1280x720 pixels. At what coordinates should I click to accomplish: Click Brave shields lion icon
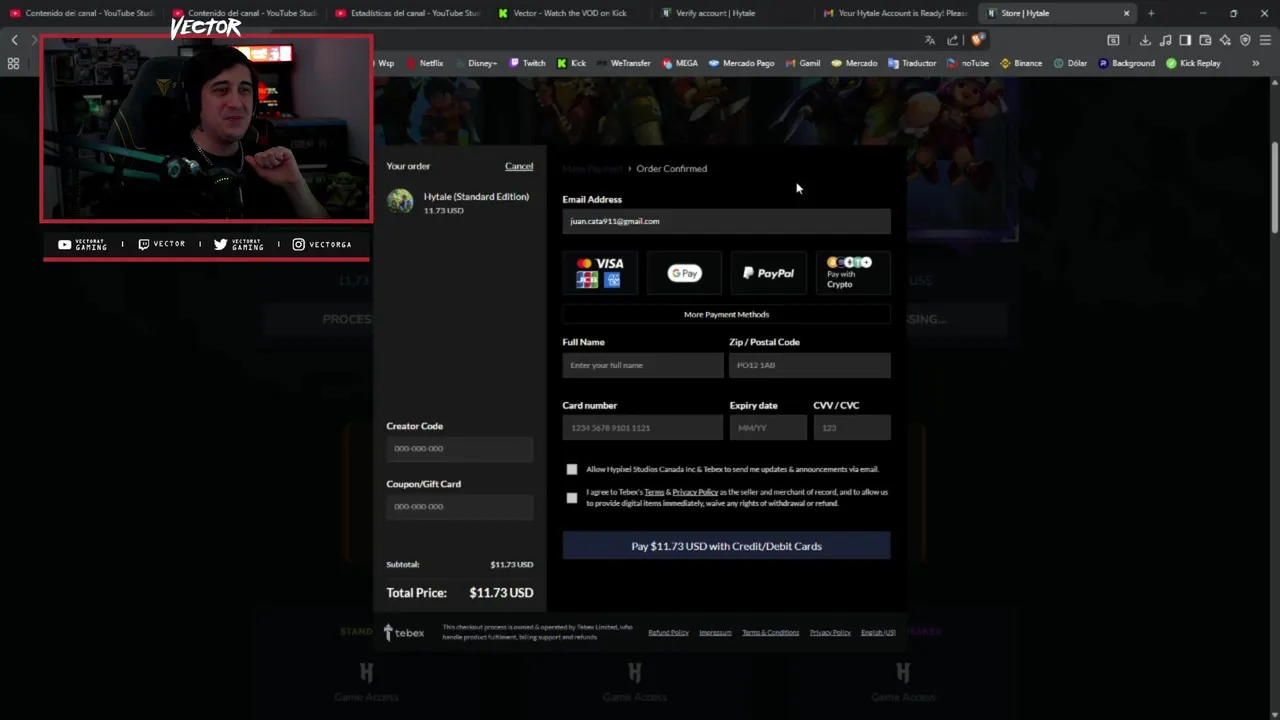click(978, 40)
